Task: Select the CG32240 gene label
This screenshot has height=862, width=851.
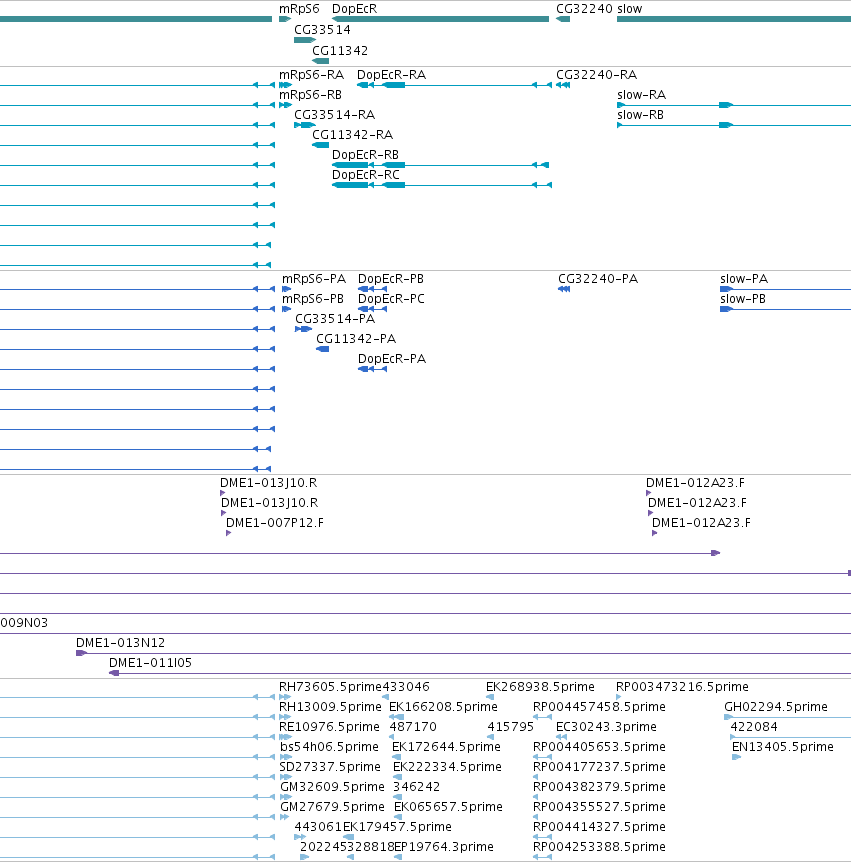Action: tap(584, 9)
